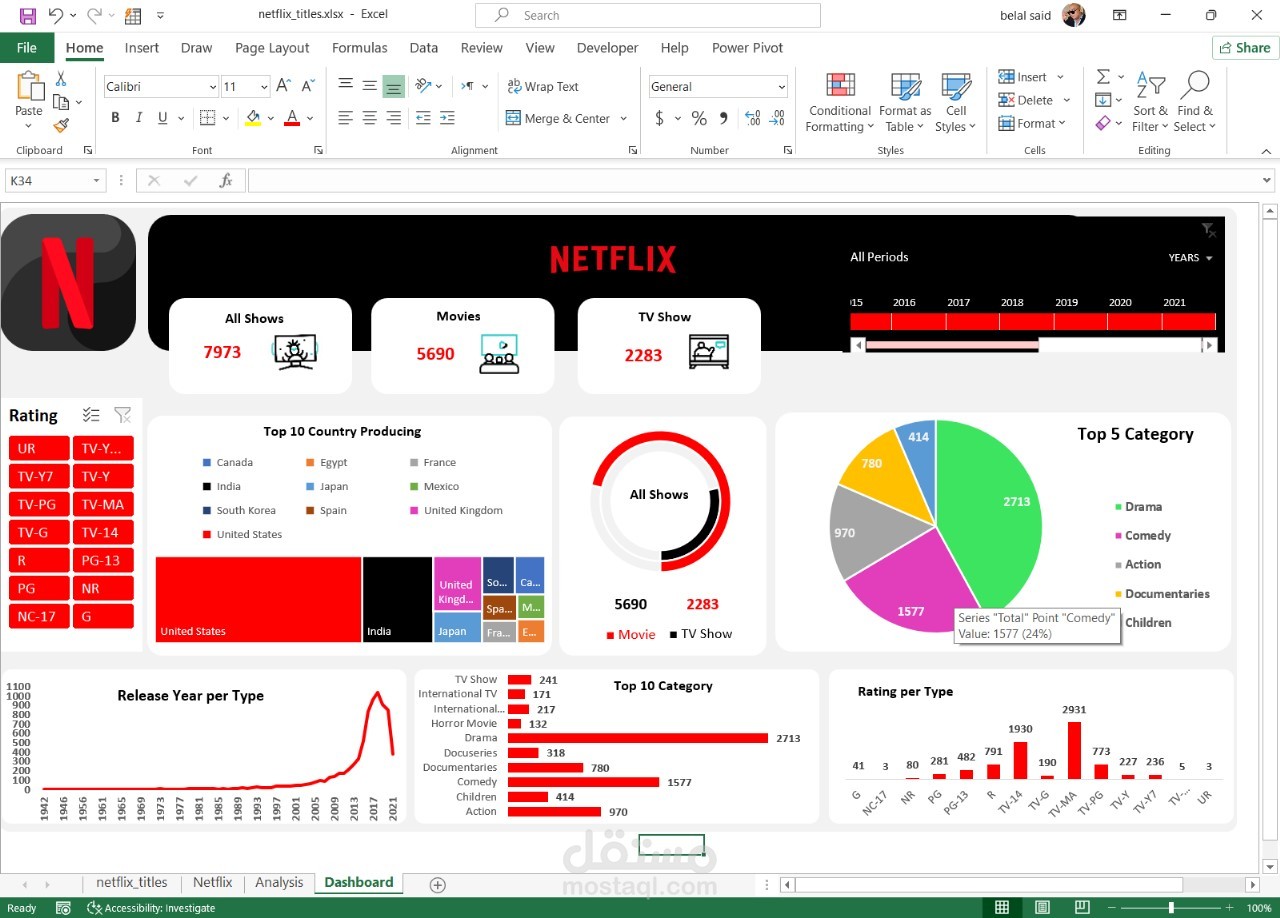Click Delete cells button
This screenshot has height=918, width=1280.
(1025, 100)
